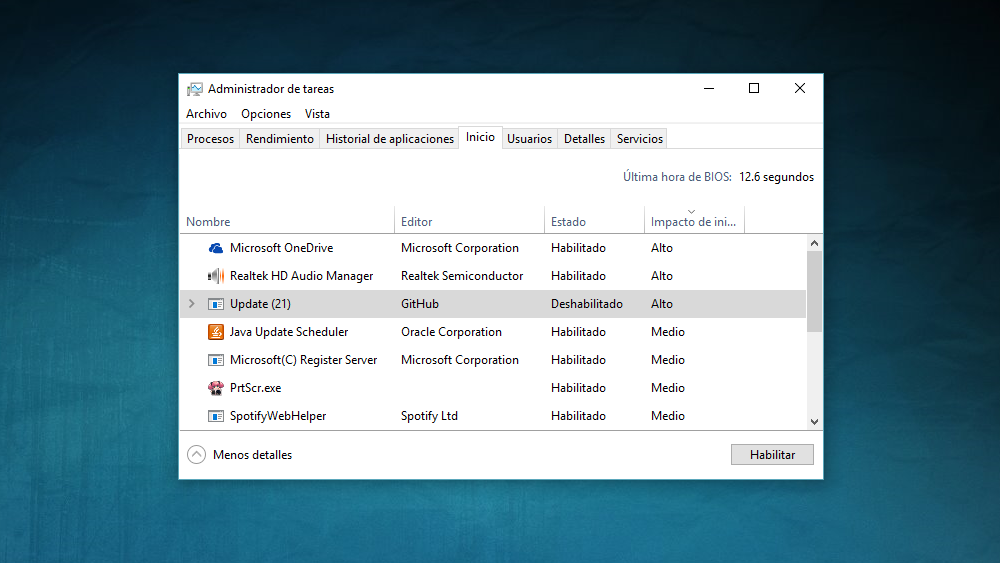This screenshot has width=1000, height=563.
Task: Switch to the Usuarios tab
Action: (x=529, y=139)
